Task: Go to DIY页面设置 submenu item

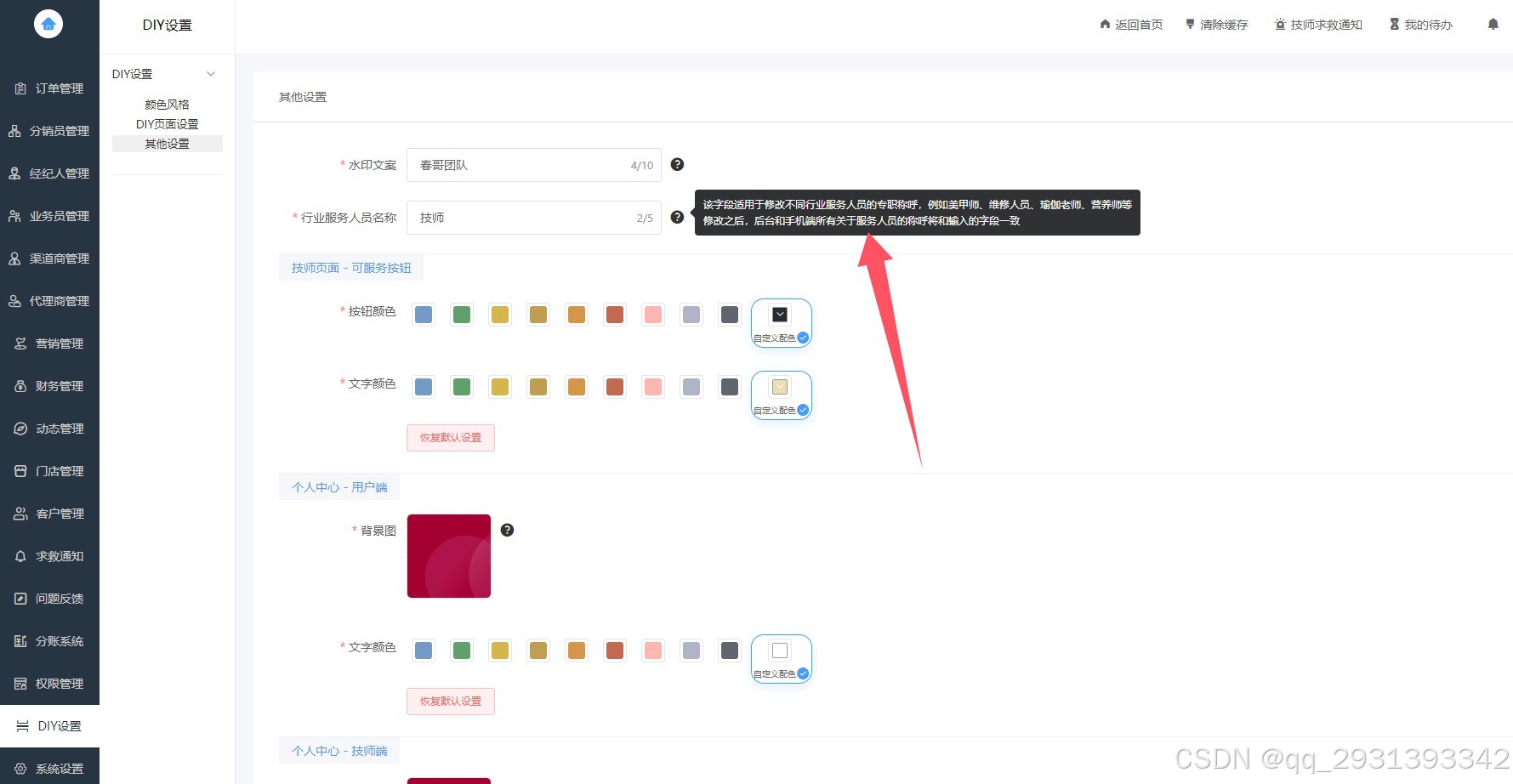Action: [x=167, y=124]
